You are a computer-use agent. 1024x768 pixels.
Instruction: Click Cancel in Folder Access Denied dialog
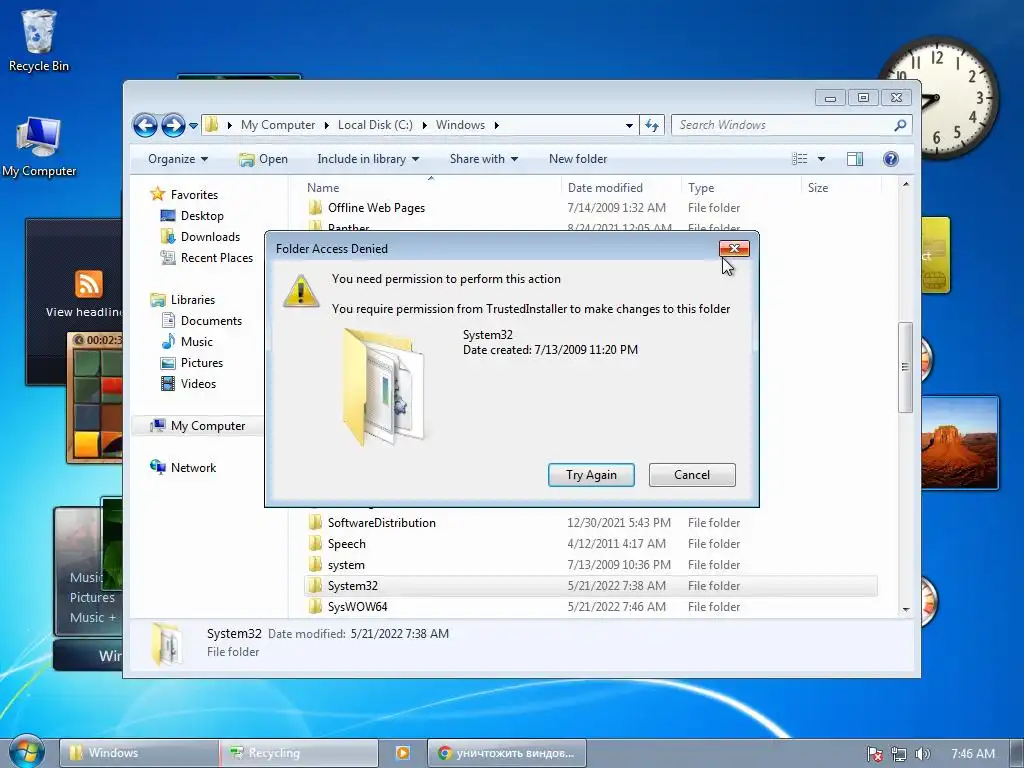(692, 475)
